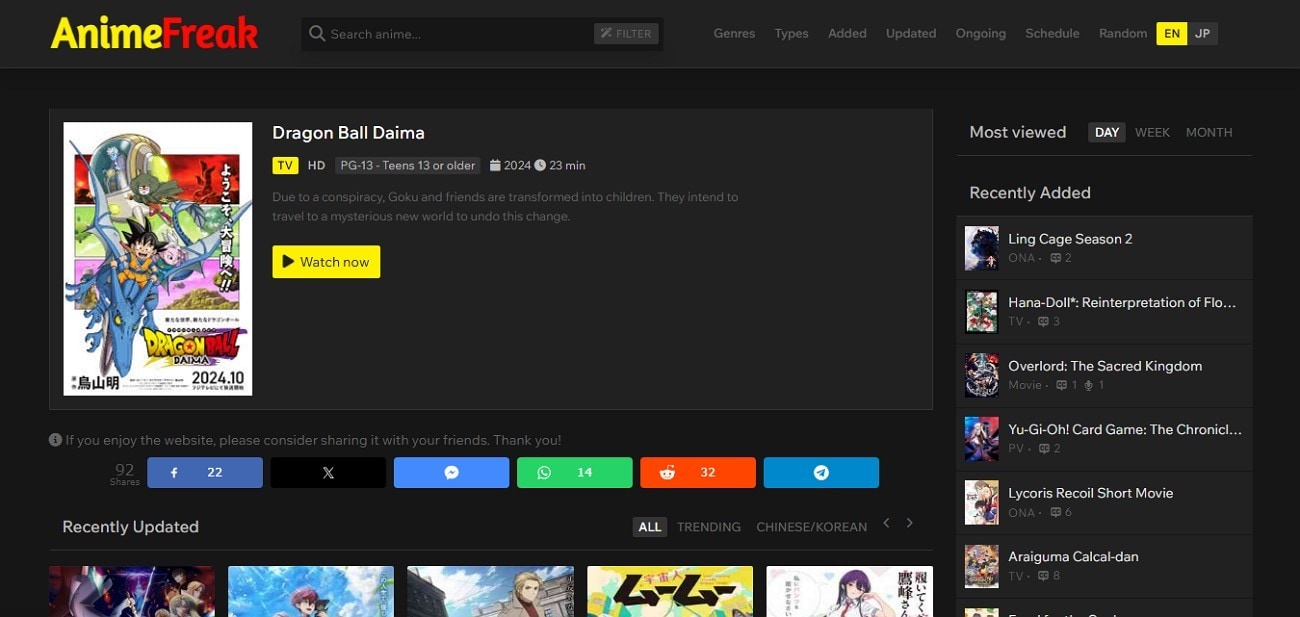Switch title language to EN
The height and width of the screenshot is (617, 1300).
(1172, 33)
